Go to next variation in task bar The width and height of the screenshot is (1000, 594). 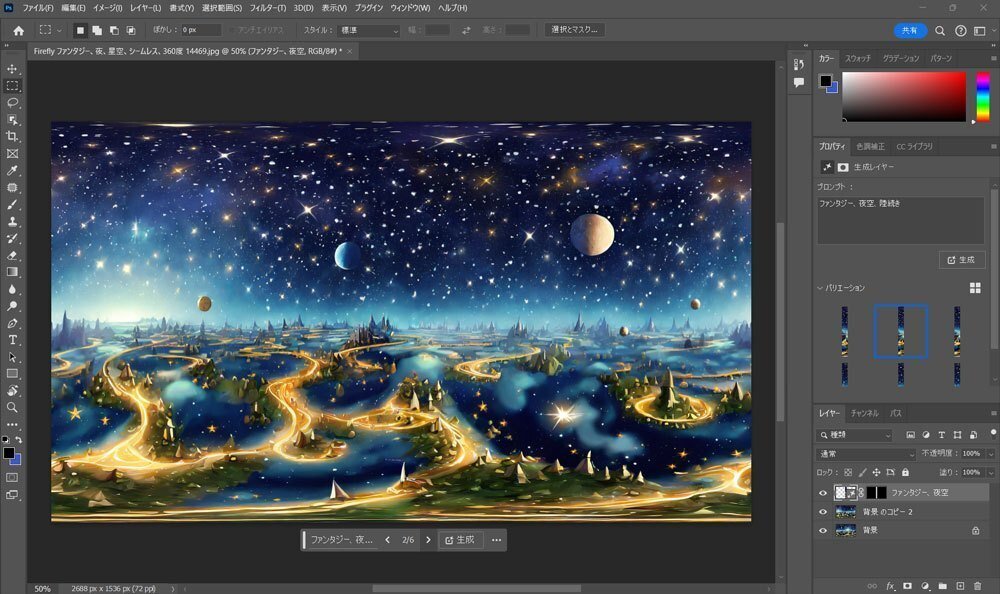(x=428, y=540)
